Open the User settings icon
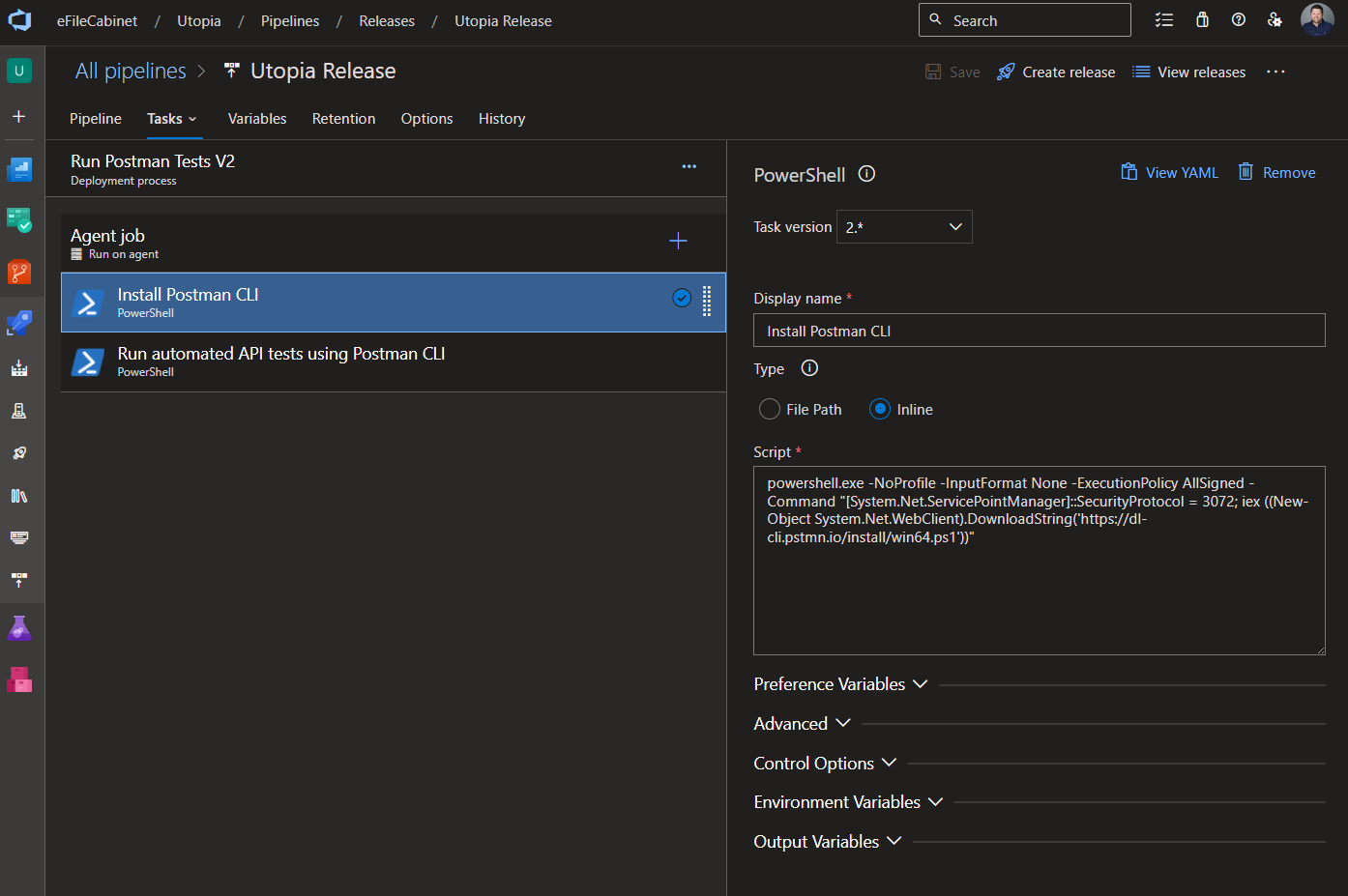Viewport: 1348px width, 896px height. pos(1275,20)
